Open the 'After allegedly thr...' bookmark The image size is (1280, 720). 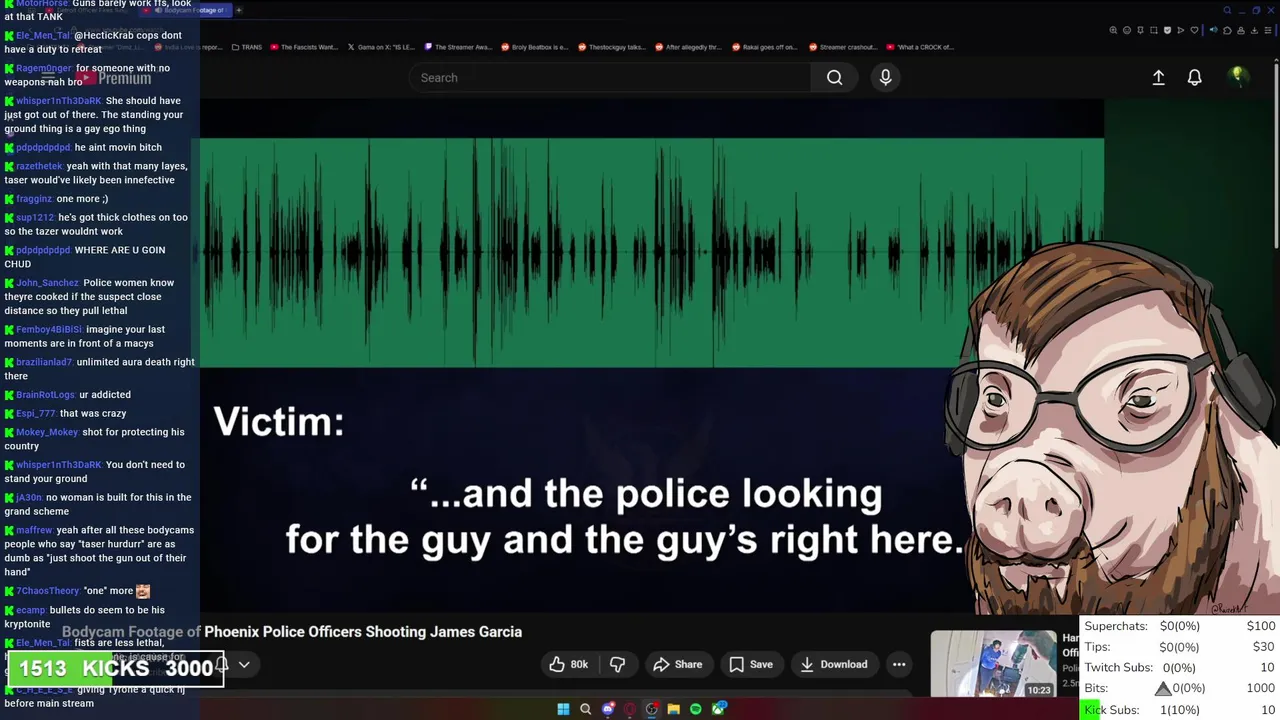point(689,47)
